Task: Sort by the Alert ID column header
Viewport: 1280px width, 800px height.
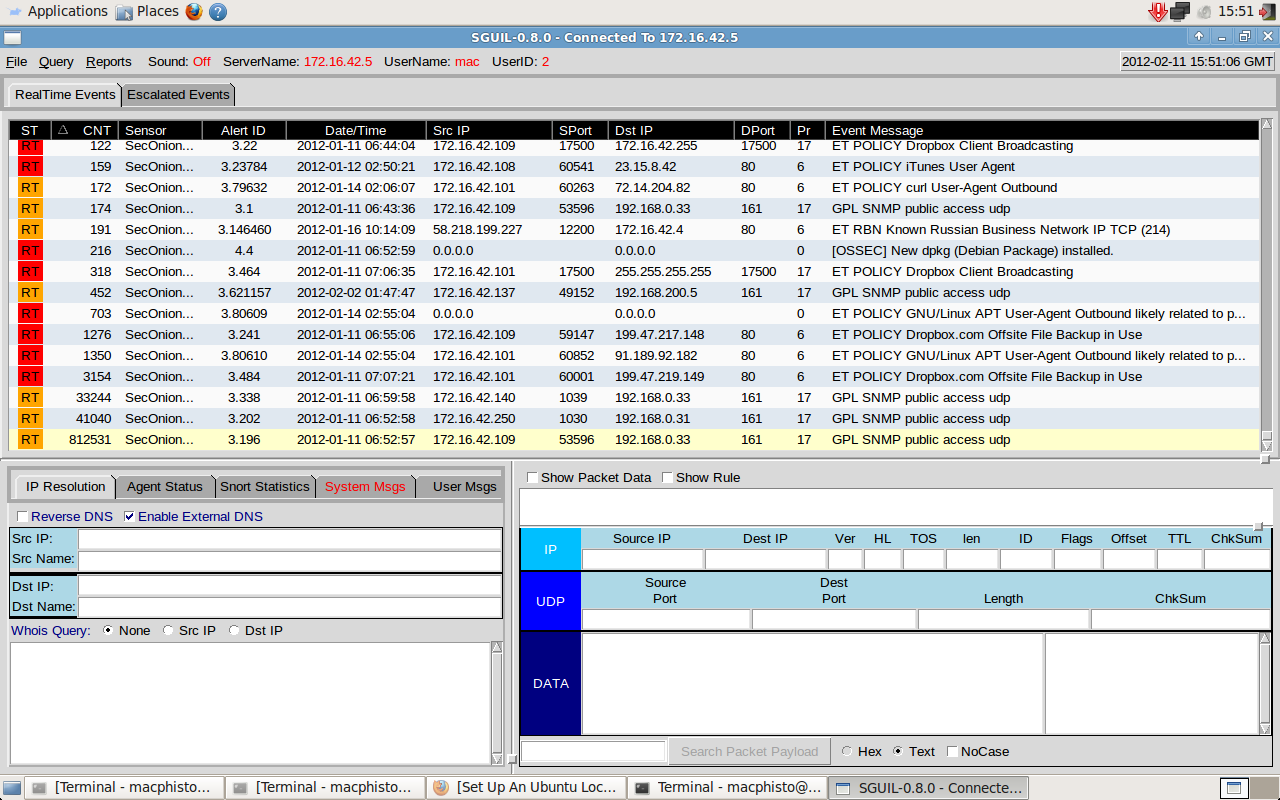Action: 243,131
